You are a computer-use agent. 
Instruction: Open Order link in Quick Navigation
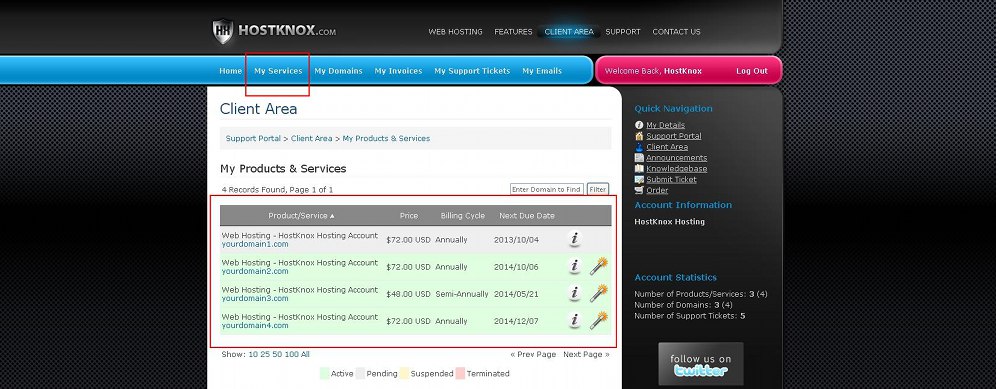[x=657, y=190]
